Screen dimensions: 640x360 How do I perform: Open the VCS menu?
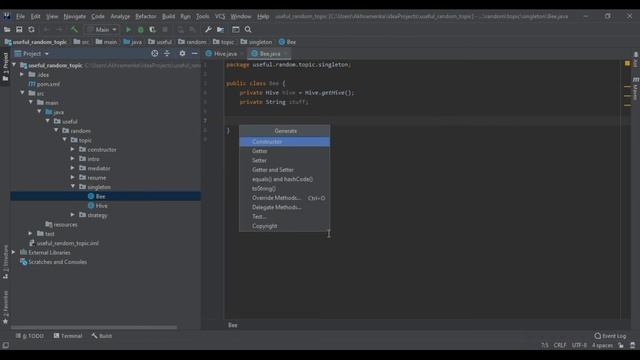pyautogui.click(x=220, y=16)
